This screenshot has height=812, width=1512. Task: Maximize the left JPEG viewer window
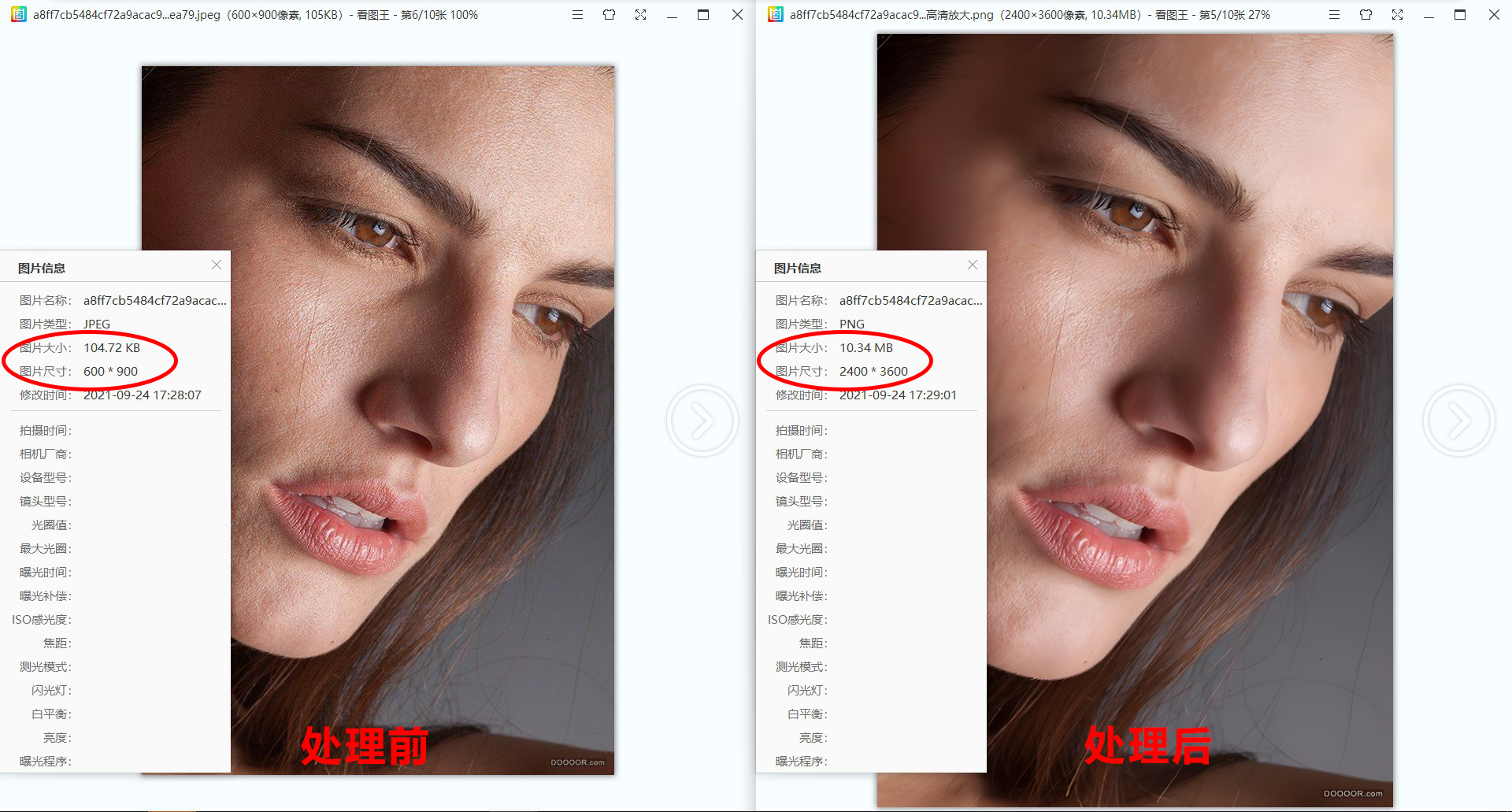coord(703,15)
